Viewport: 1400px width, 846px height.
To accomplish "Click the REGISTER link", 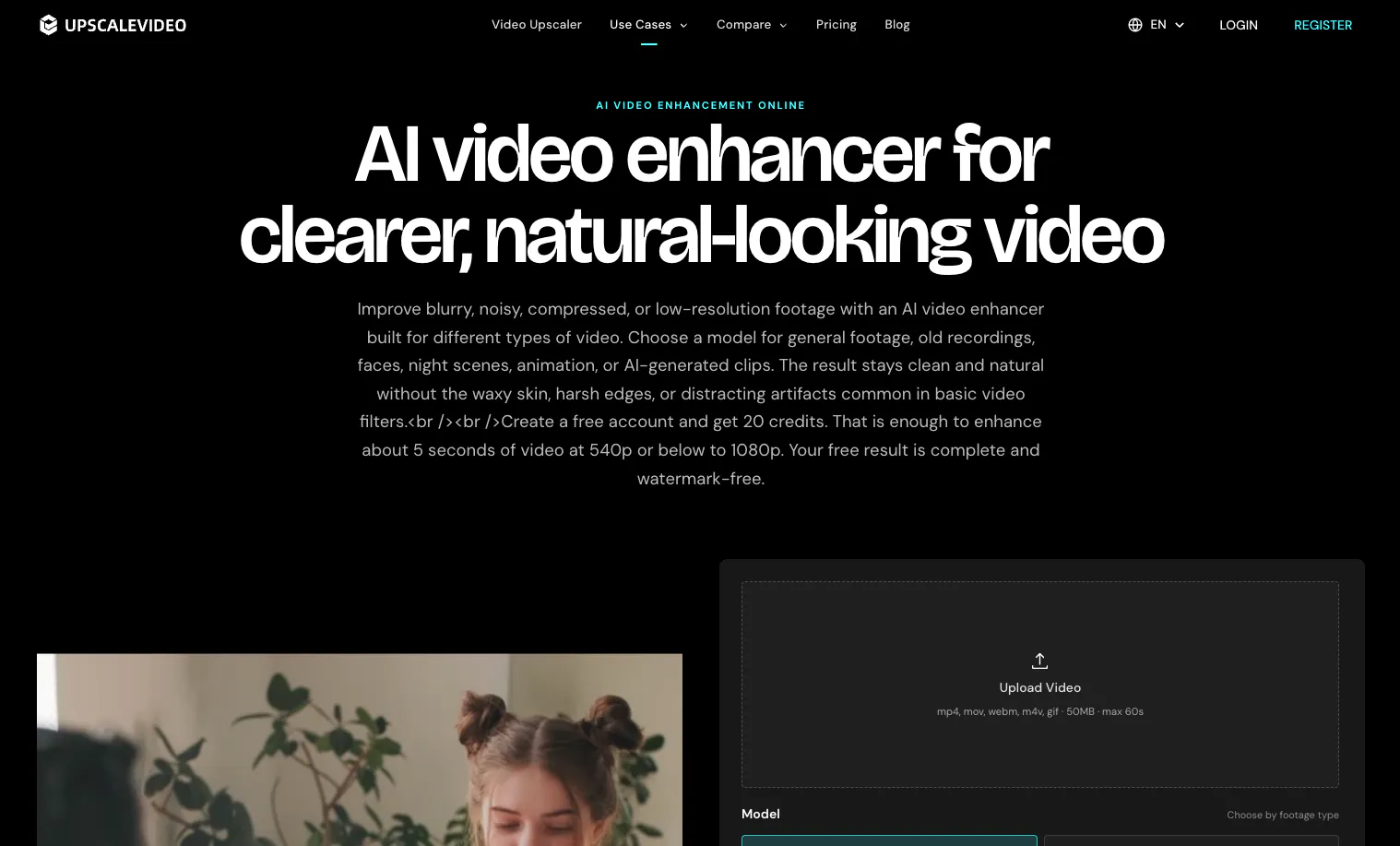I will (x=1323, y=25).
